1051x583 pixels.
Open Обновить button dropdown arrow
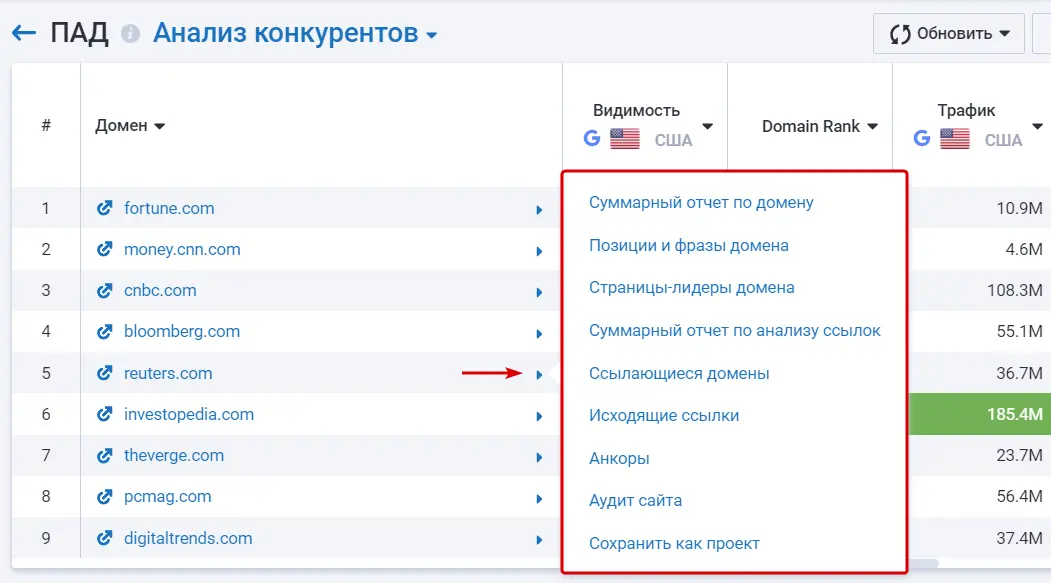1004,34
